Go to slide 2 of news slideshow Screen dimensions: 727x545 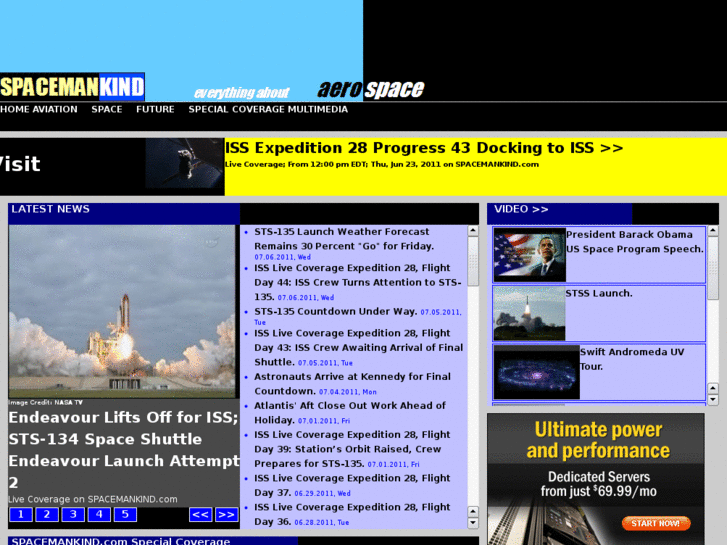(47, 514)
